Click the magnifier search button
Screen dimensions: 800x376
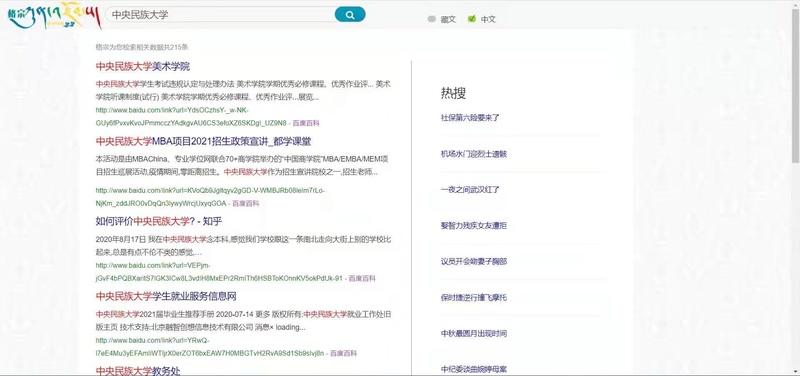(x=350, y=15)
